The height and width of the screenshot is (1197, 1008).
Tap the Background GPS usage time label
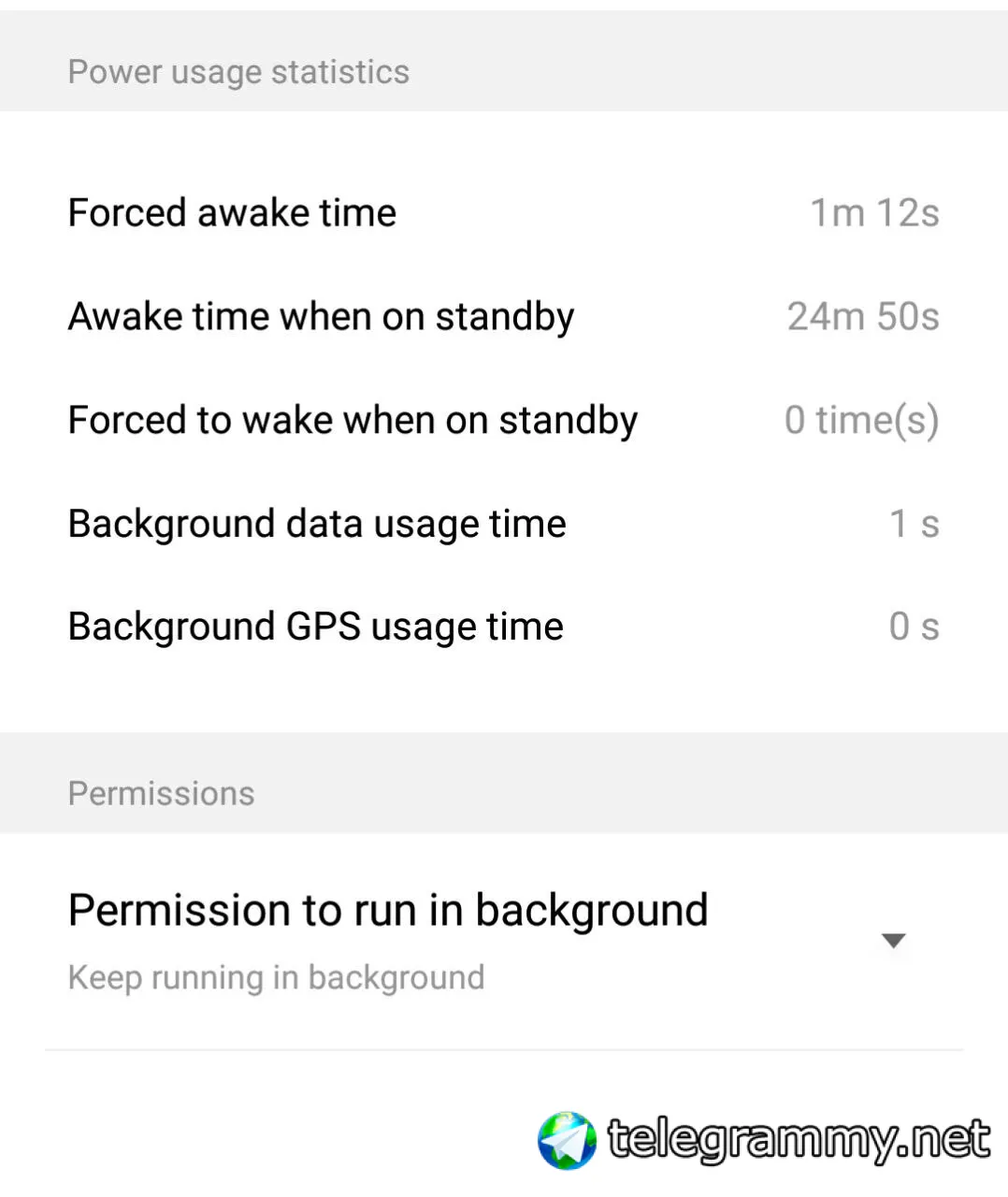[x=315, y=627]
